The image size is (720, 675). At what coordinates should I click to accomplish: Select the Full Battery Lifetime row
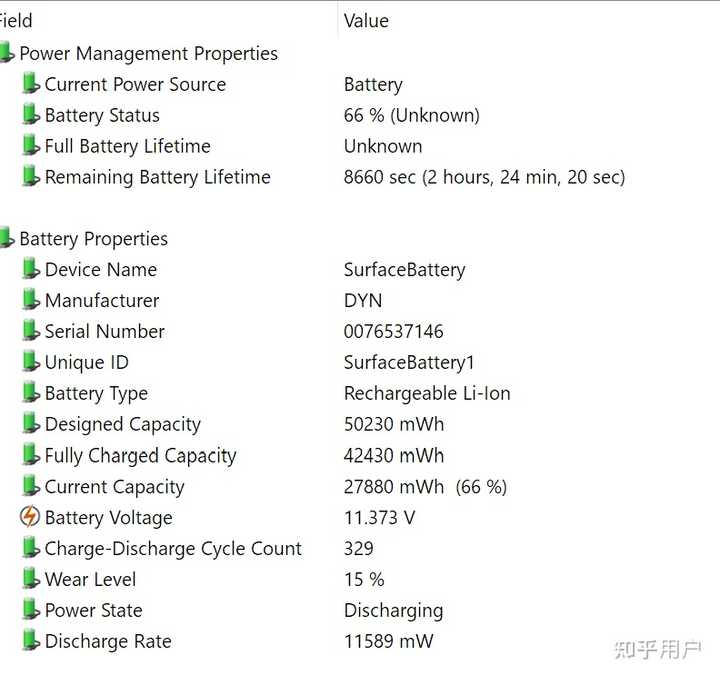click(x=360, y=146)
